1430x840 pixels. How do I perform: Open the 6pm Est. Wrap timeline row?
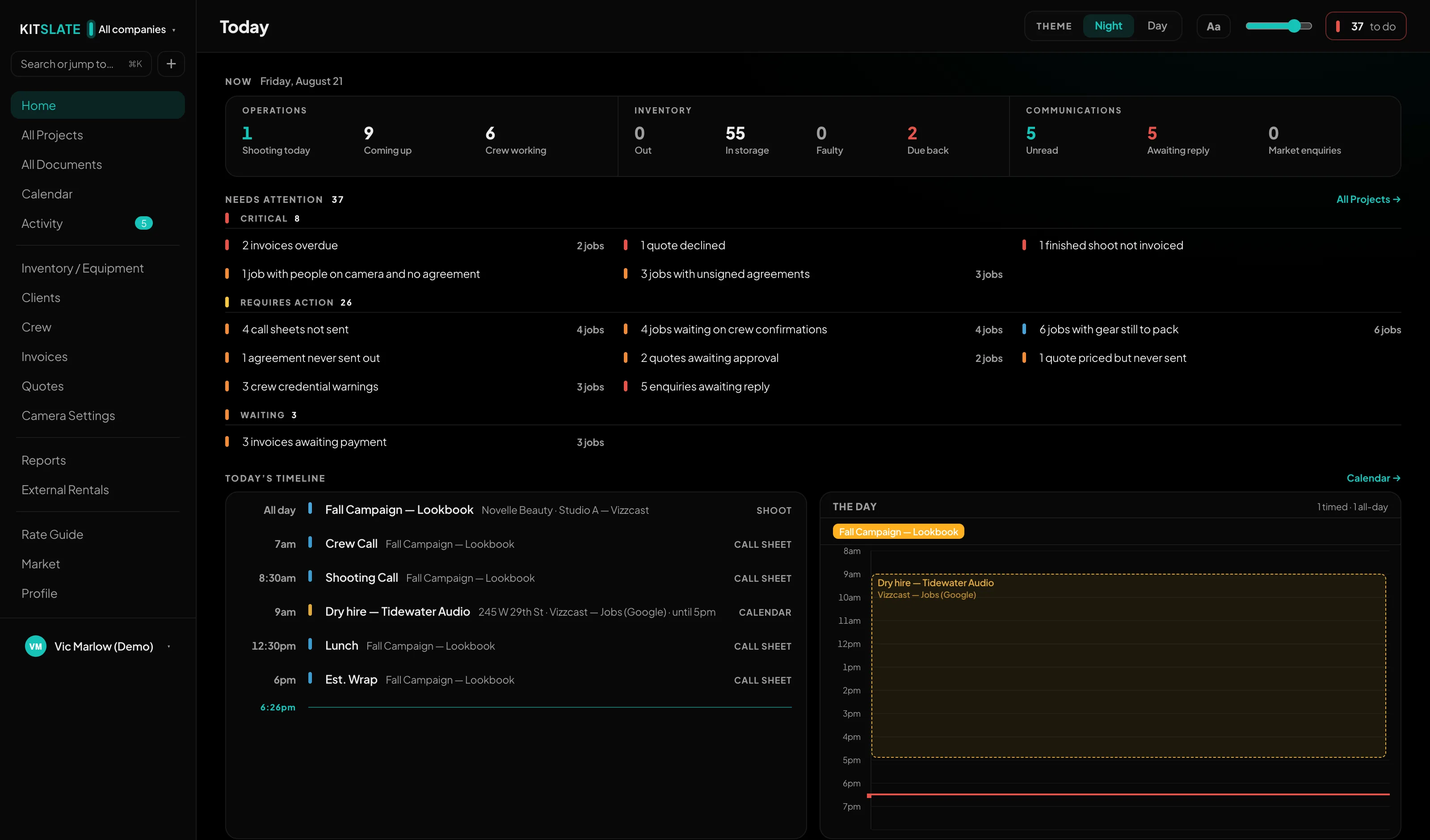515,680
